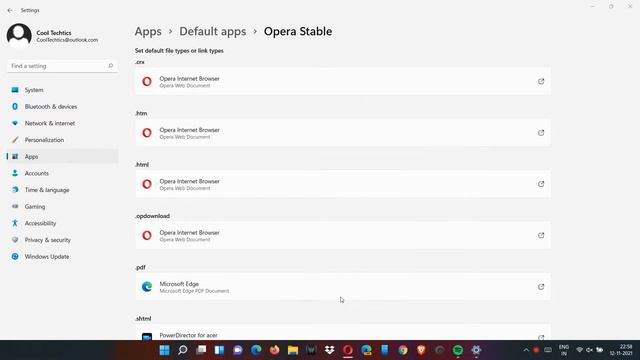Open Time & language settings
This screenshot has height=360, width=640.
point(62,190)
